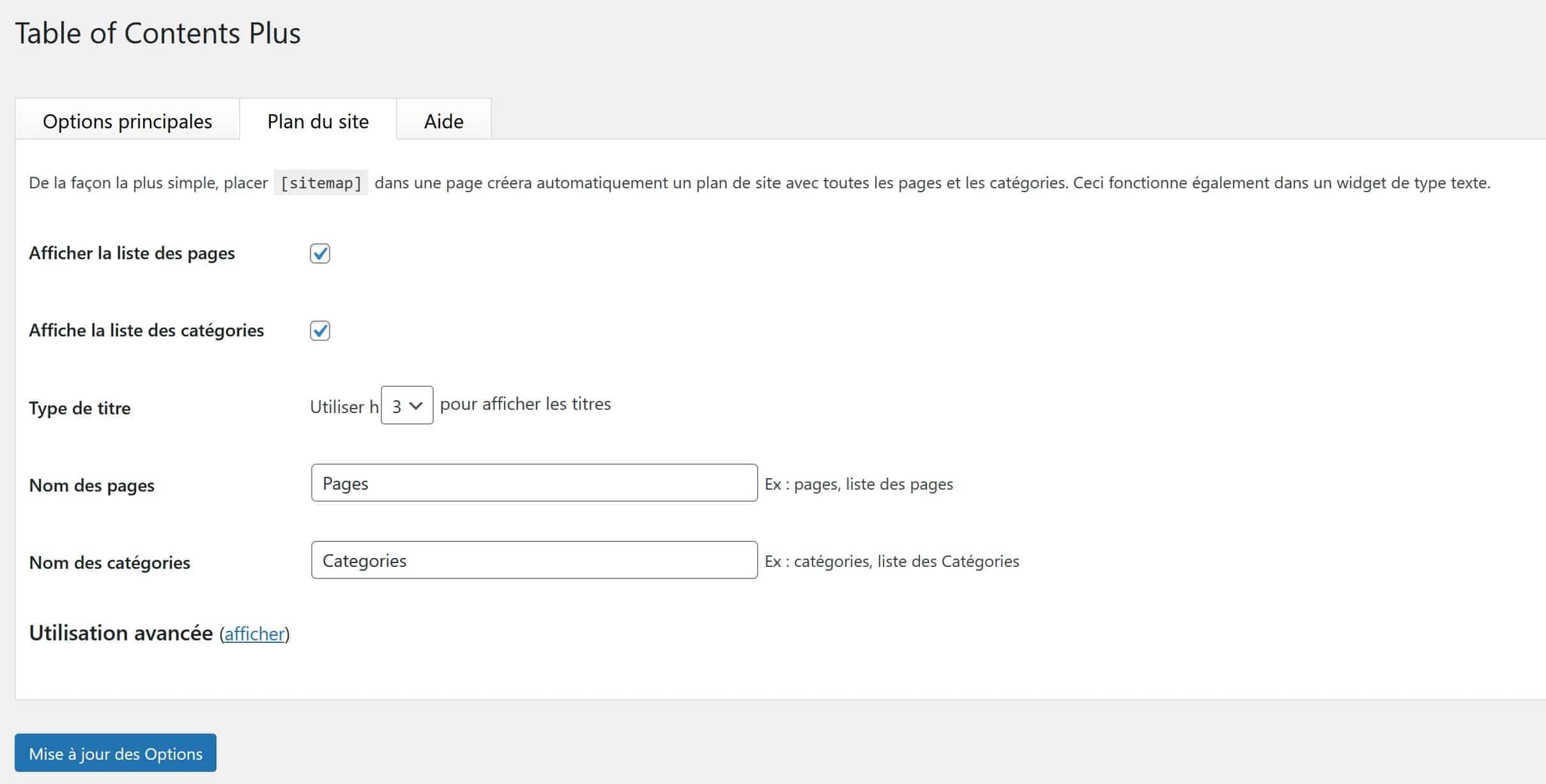Click 'Ex : pages, liste des pages' hint
This screenshot has width=1546, height=784.
pyautogui.click(x=859, y=484)
